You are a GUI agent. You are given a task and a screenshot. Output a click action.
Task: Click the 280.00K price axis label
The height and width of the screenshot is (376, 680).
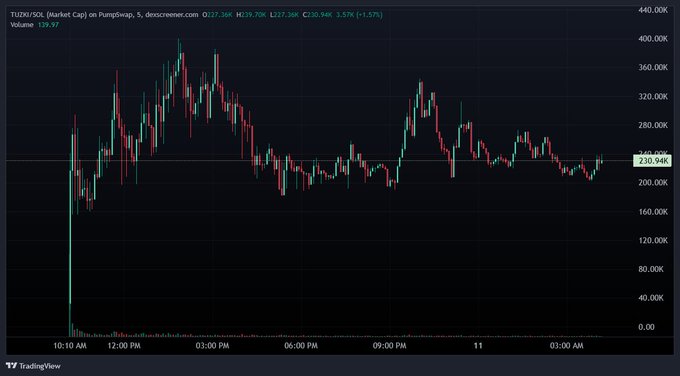pos(653,125)
